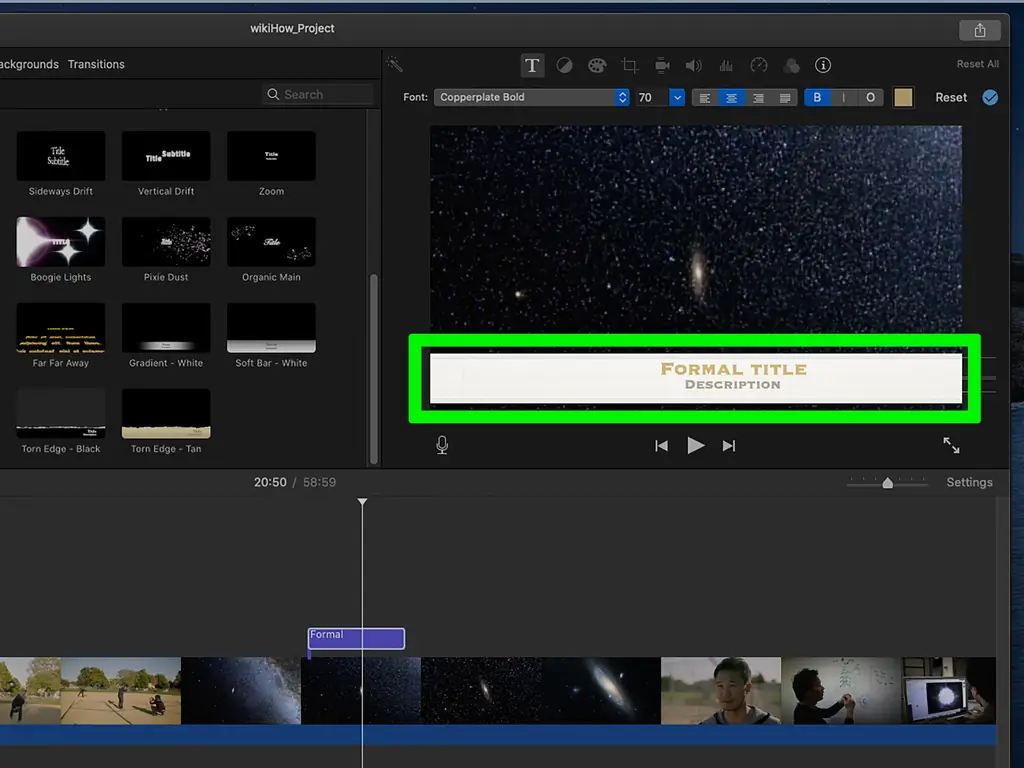Click the Reset text button
The image size is (1024, 768).
951,97
